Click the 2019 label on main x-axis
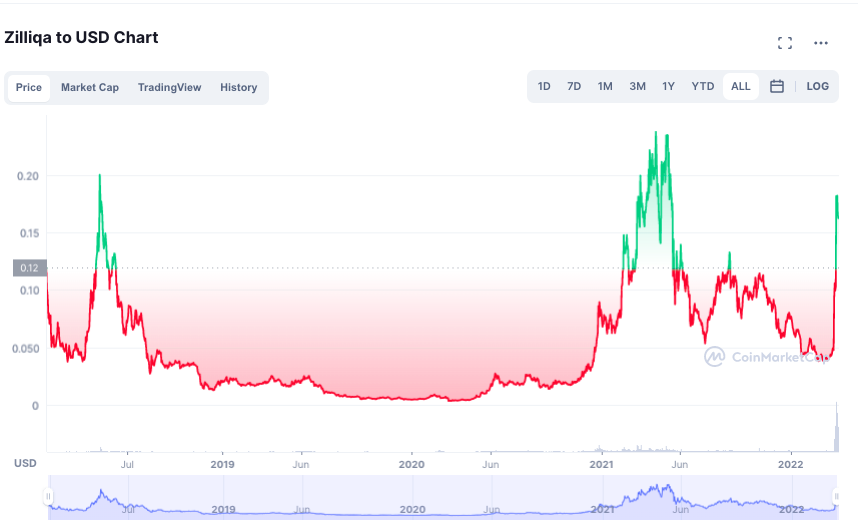Image resolution: width=858 pixels, height=523 pixels. pyautogui.click(x=222, y=464)
